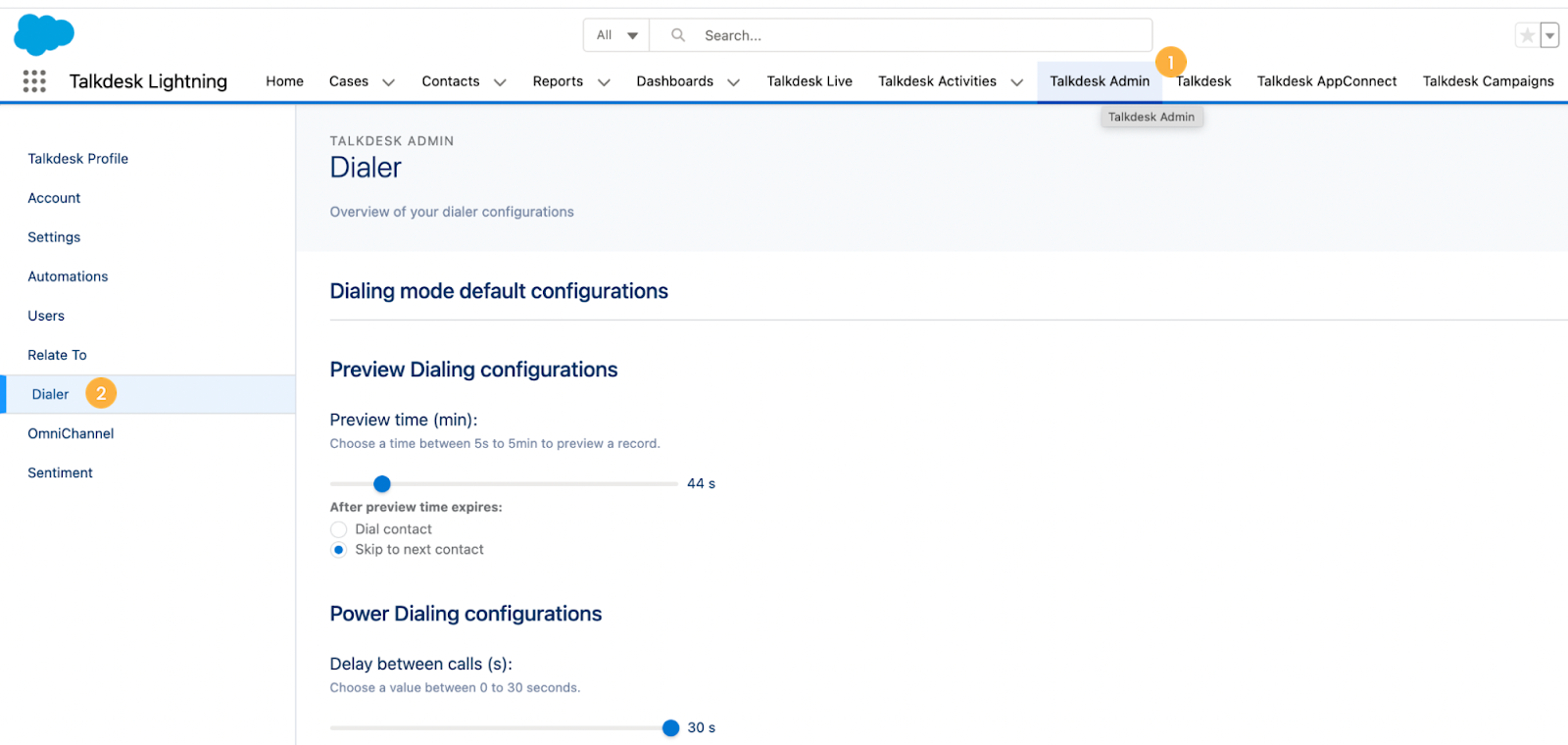The image size is (1568, 745).
Task: Click the Talkdesk Lightning app name
Action: tap(148, 81)
